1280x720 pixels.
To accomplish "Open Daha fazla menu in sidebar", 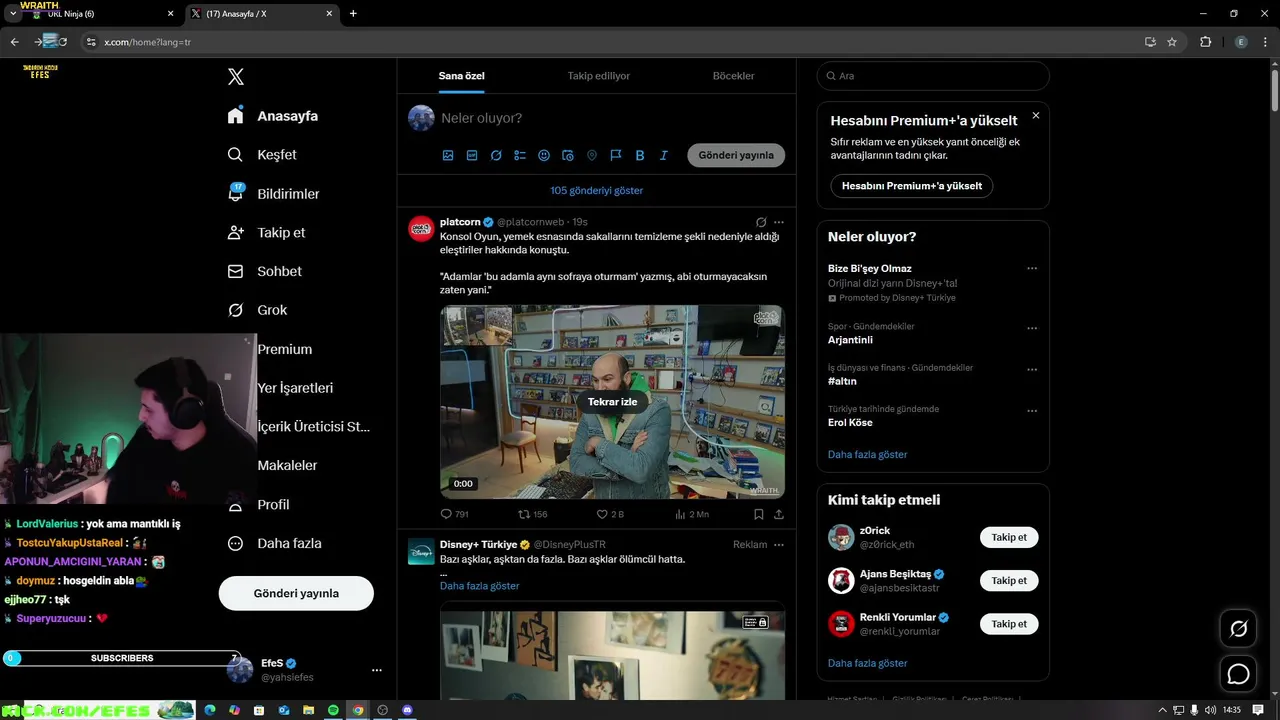I will pos(289,543).
